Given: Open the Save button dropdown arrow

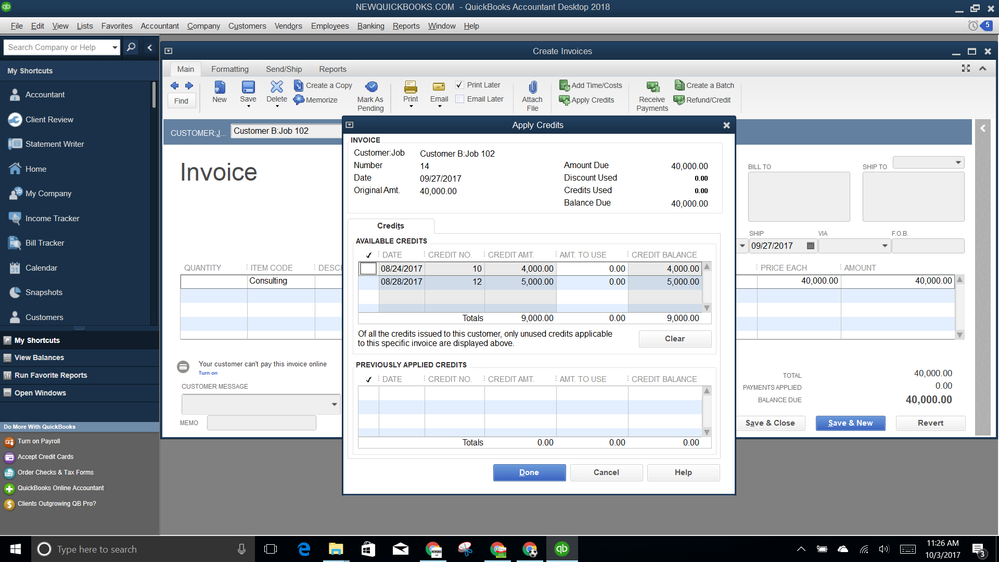Looking at the screenshot, I should [248, 106].
